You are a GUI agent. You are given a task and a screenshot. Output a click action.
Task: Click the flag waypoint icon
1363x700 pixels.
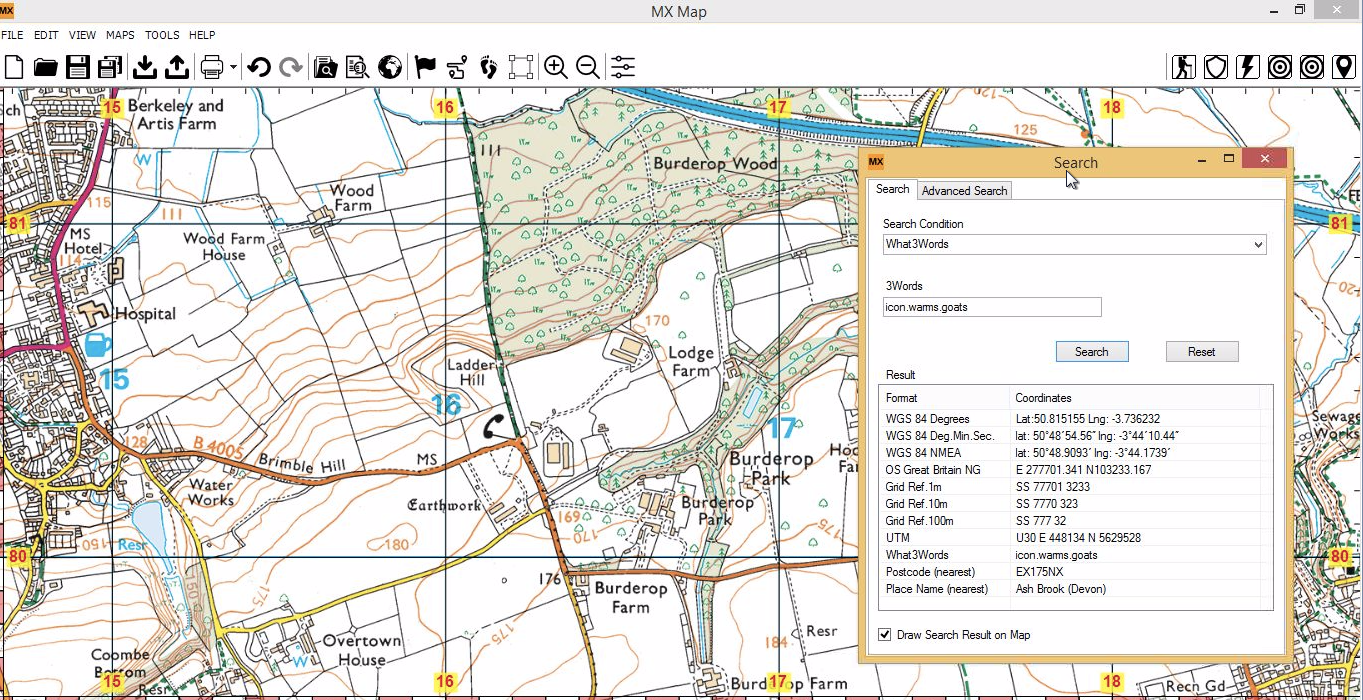pyautogui.click(x=425, y=67)
